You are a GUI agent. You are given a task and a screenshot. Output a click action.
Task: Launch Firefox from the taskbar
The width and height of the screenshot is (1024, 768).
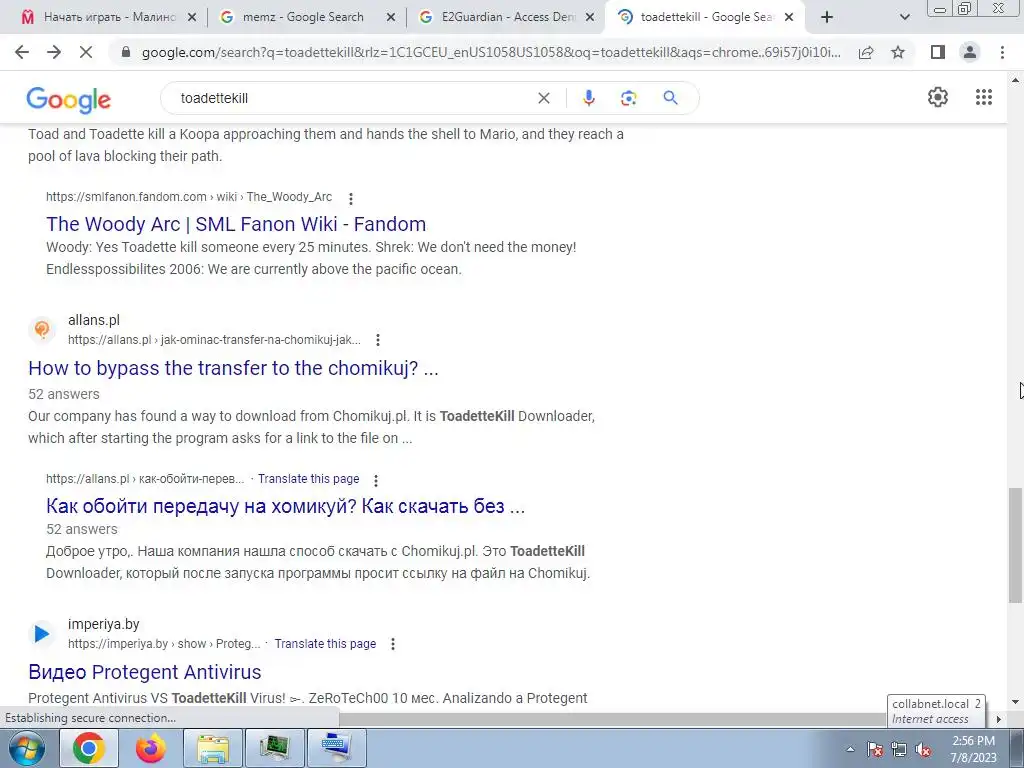click(150, 748)
